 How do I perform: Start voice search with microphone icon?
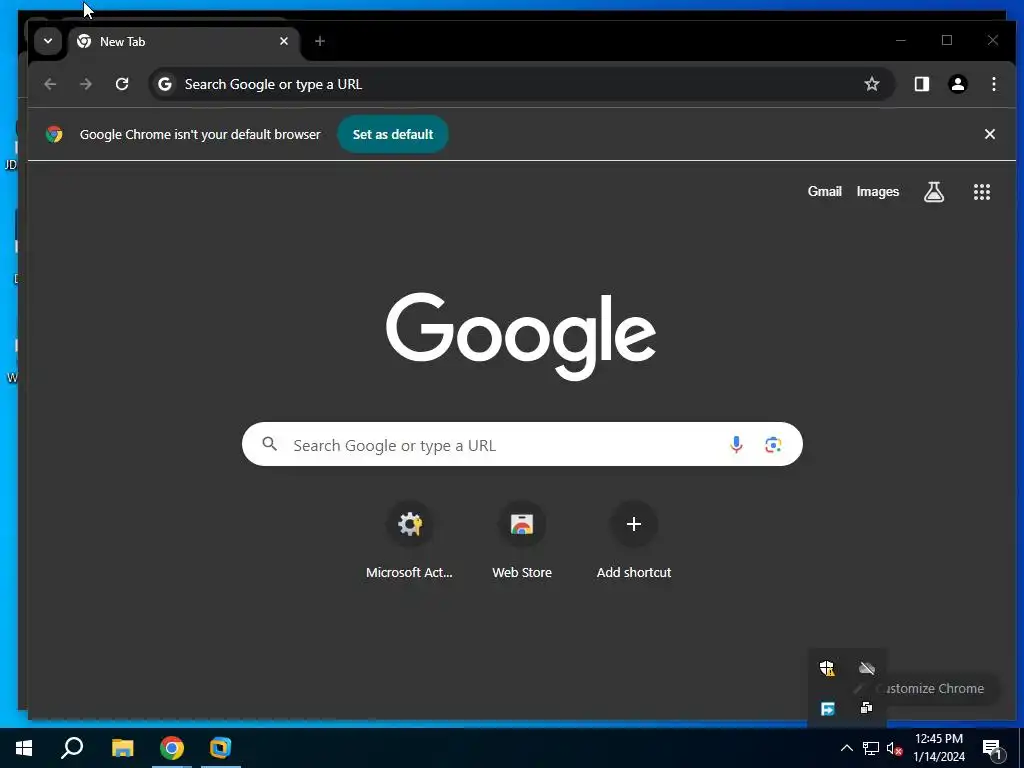point(736,445)
